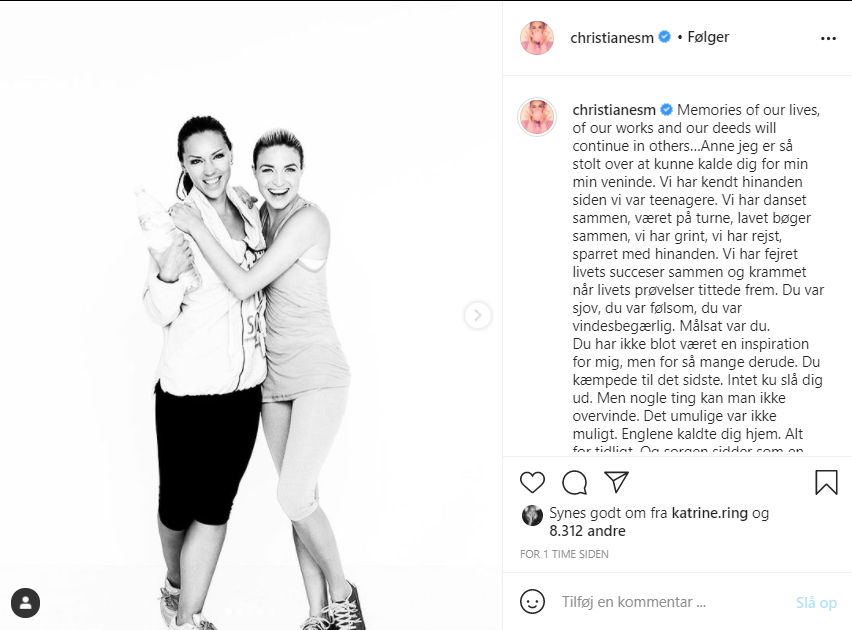This screenshot has width=852, height=630.
Task: Open christianesm profile from header username
Action: (611, 38)
